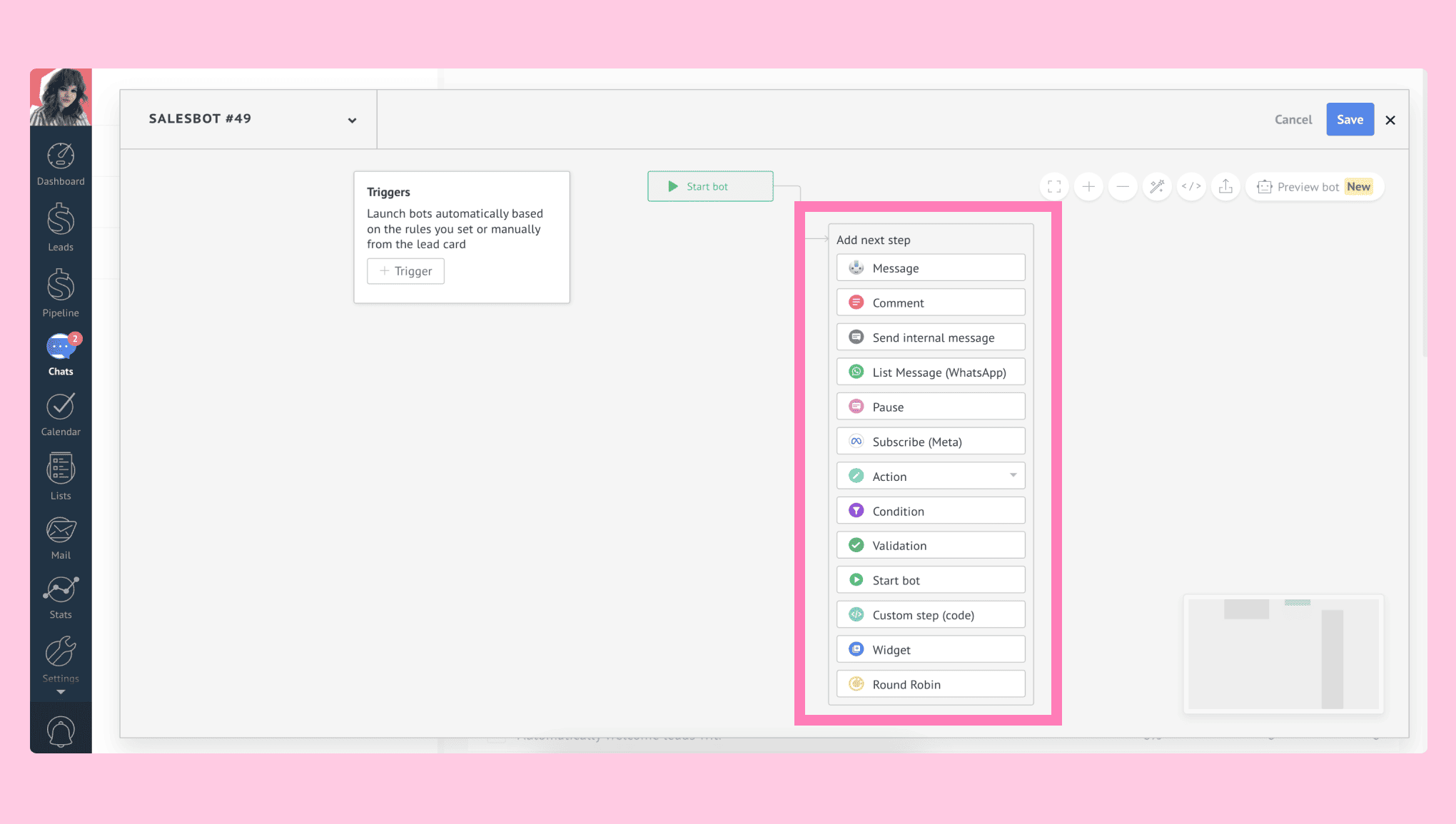Zoom out the canvas
This screenshot has height=824, width=1456.
click(1123, 187)
